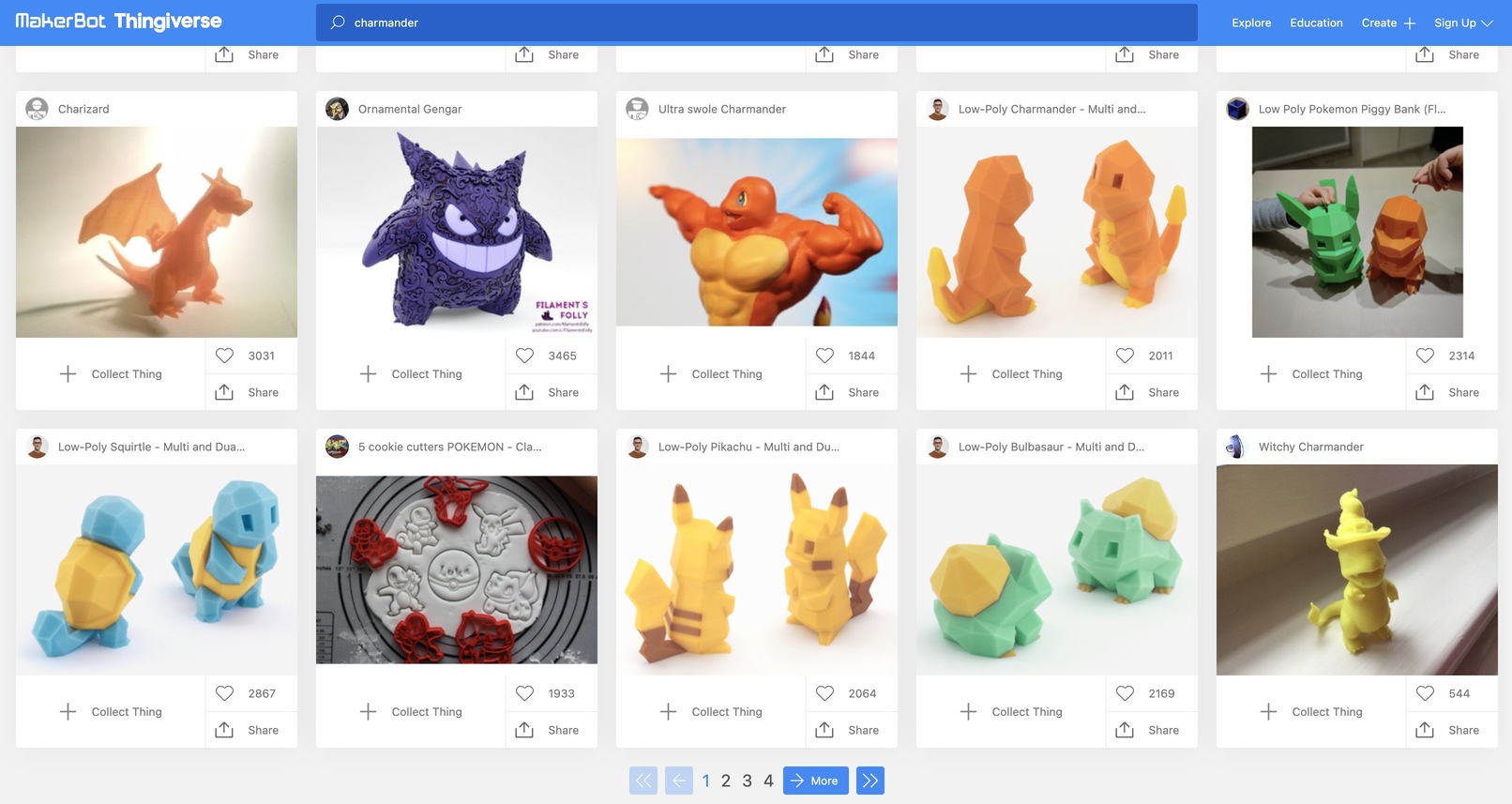Like the Low-Poly Squirtle model
1512x804 pixels.
pyautogui.click(x=224, y=693)
